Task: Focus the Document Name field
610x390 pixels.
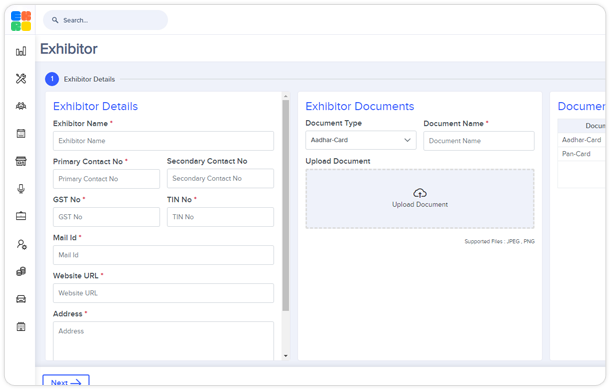Action: (479, 141)
